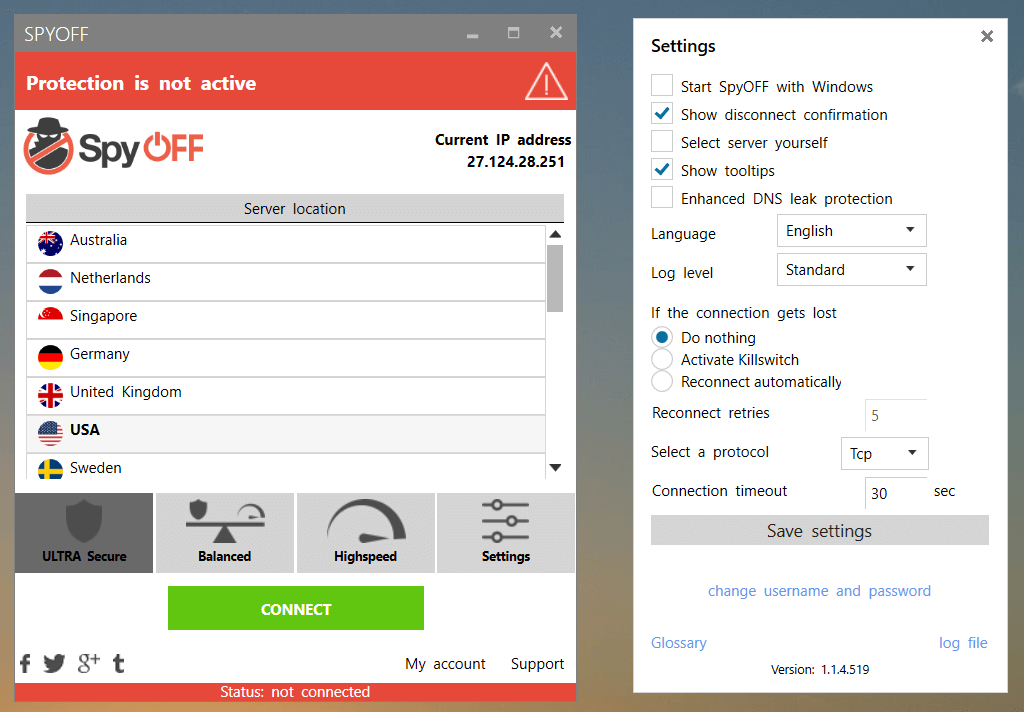Open the Support link
Screen dimensions: 1024x712
(537, 664)
